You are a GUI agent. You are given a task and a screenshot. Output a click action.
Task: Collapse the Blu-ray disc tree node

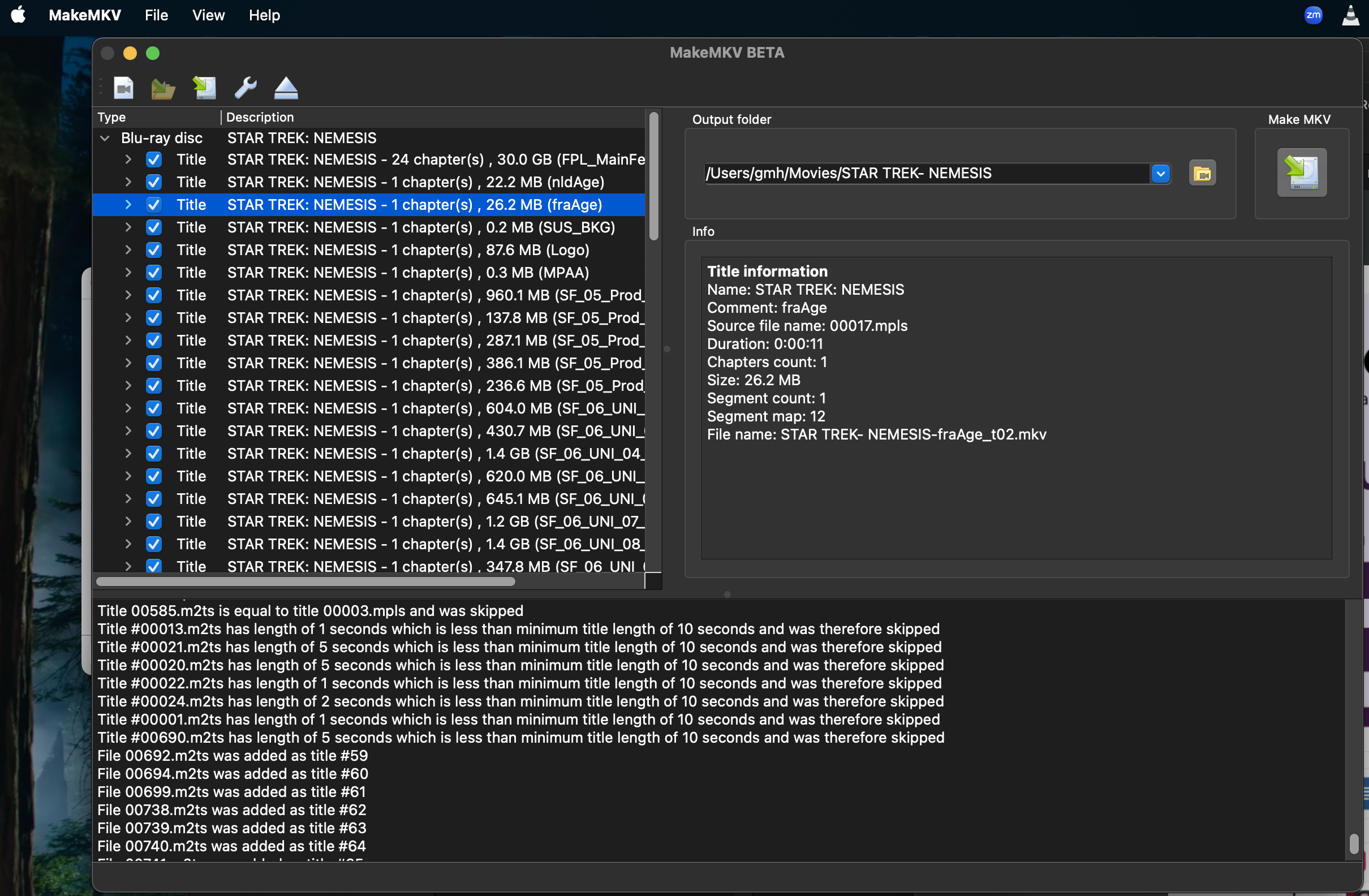click(x=105, y=138)
